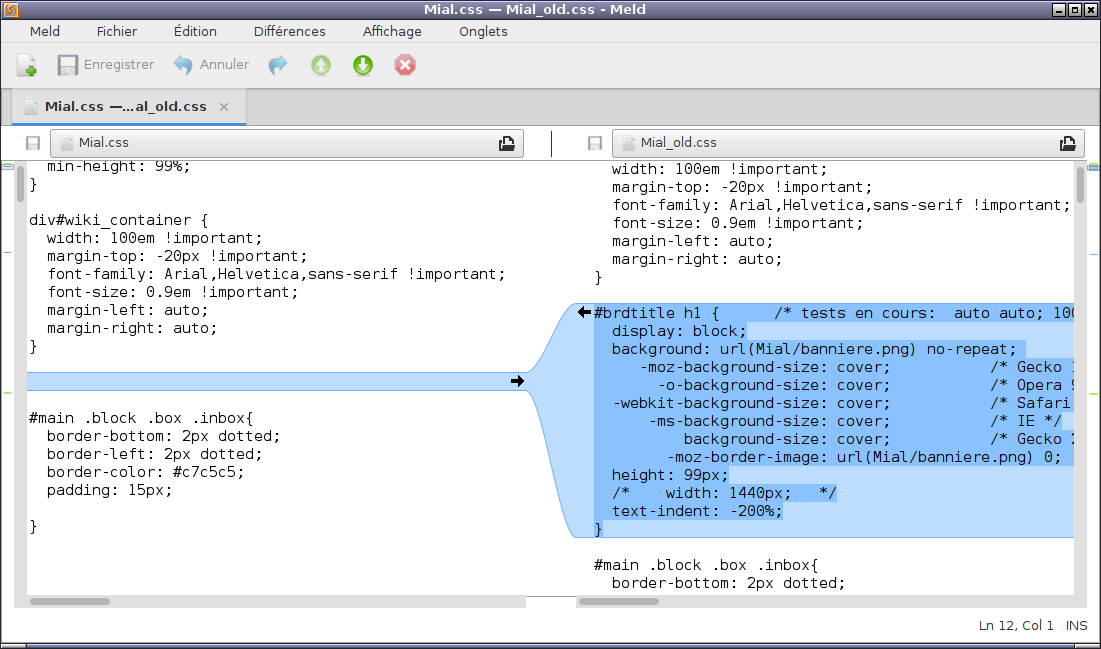This screenshot has width=1101, height=649.
Task: Open the Différences menu
Action: 289,31
